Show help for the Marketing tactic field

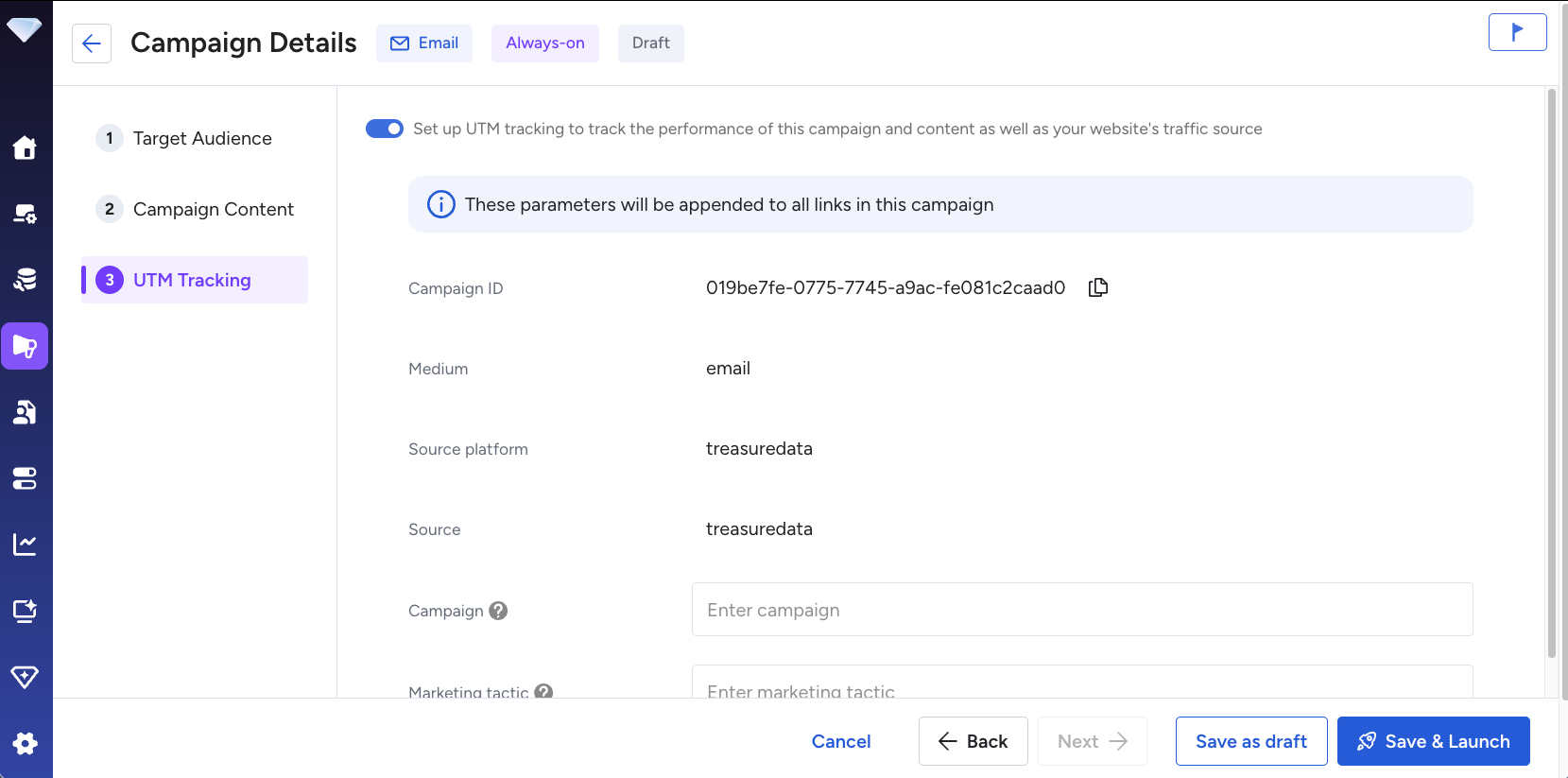pos(543,691)
